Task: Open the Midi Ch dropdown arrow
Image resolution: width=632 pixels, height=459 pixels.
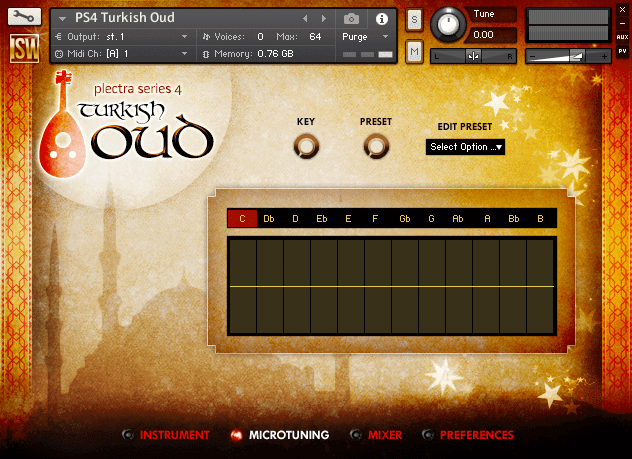Action: pyautogui.click(x=184, y=54)
